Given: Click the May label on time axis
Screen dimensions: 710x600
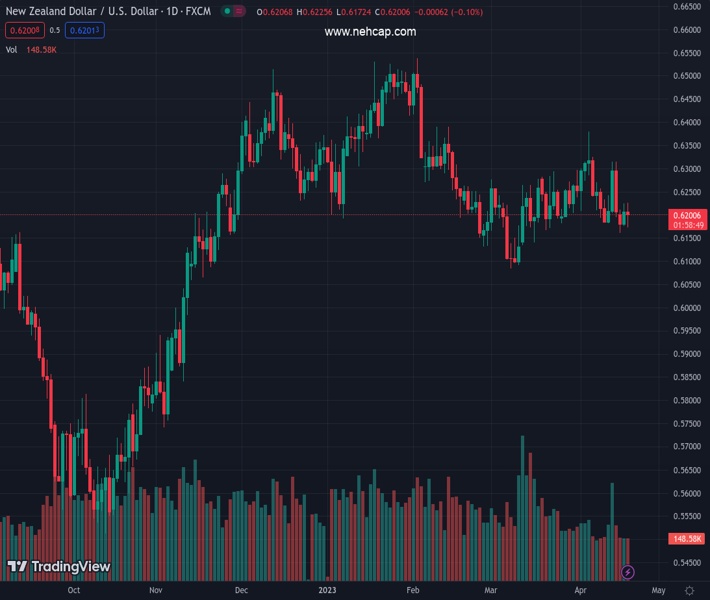Looking at the screenshot, I should click(x=658, y=591).
